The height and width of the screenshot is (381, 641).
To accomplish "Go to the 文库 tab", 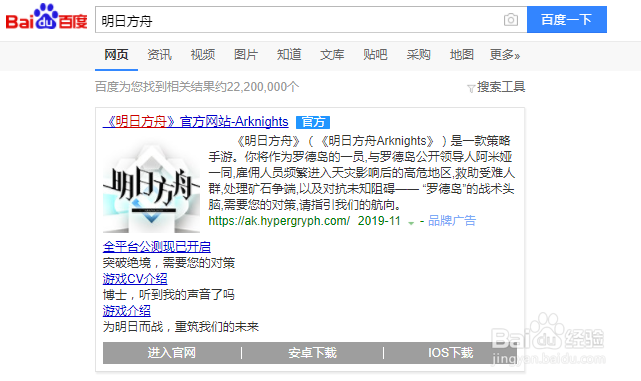I will [332, 55].
